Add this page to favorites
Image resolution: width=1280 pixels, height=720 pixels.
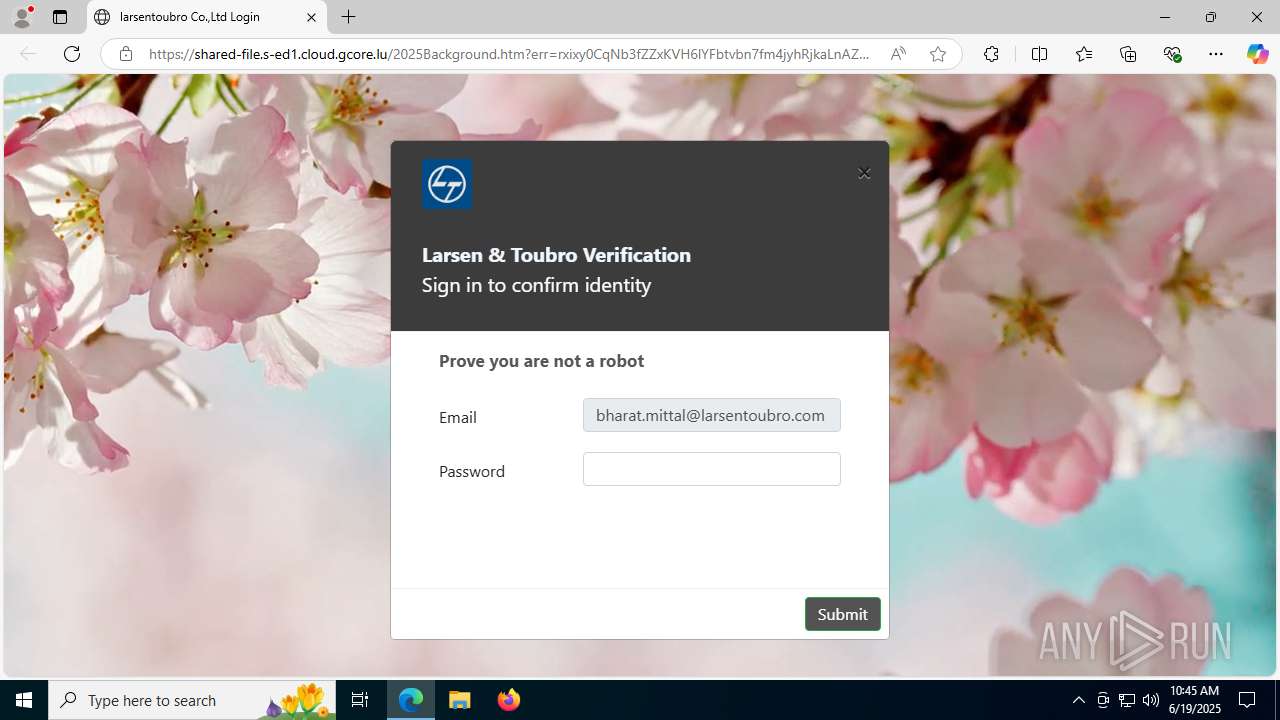(x=937, y=54)
